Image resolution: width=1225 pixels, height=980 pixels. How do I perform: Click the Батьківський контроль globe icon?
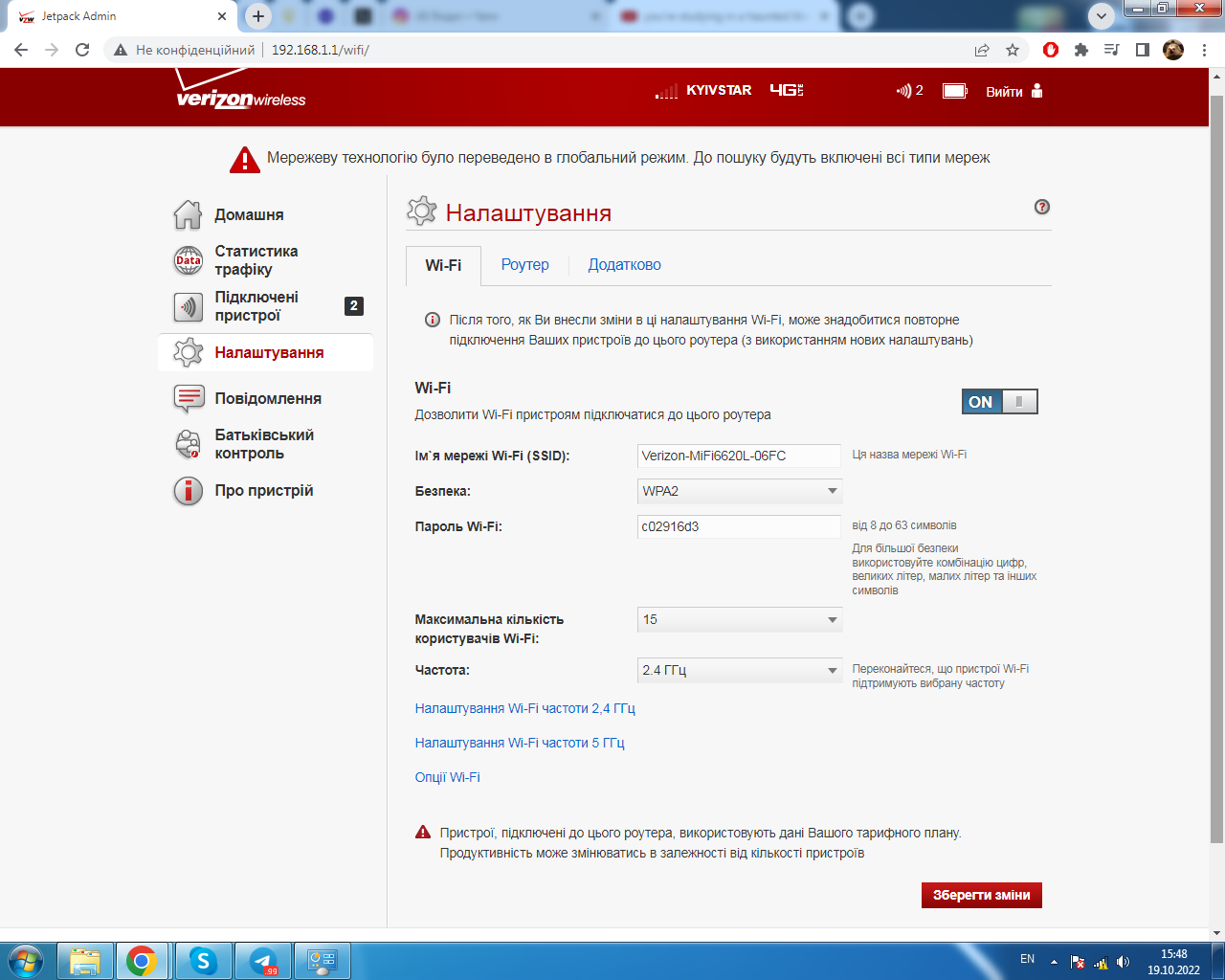tap(188, 444)
